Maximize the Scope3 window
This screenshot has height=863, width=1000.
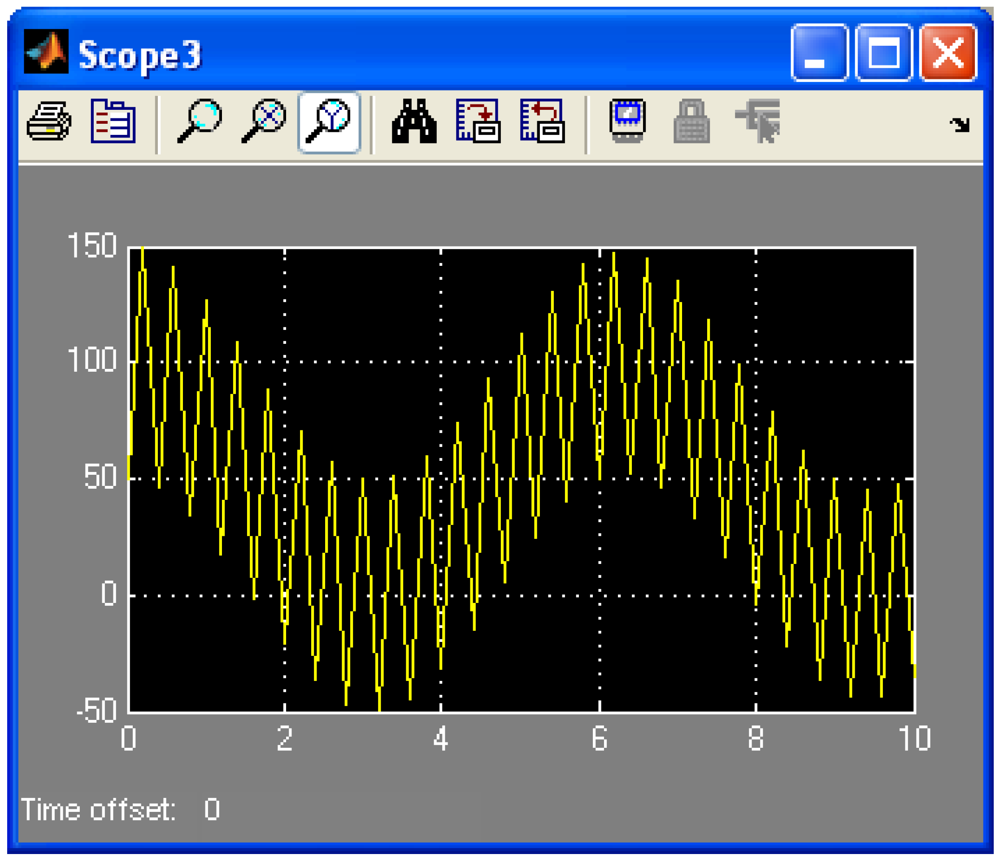coord(883,54)
